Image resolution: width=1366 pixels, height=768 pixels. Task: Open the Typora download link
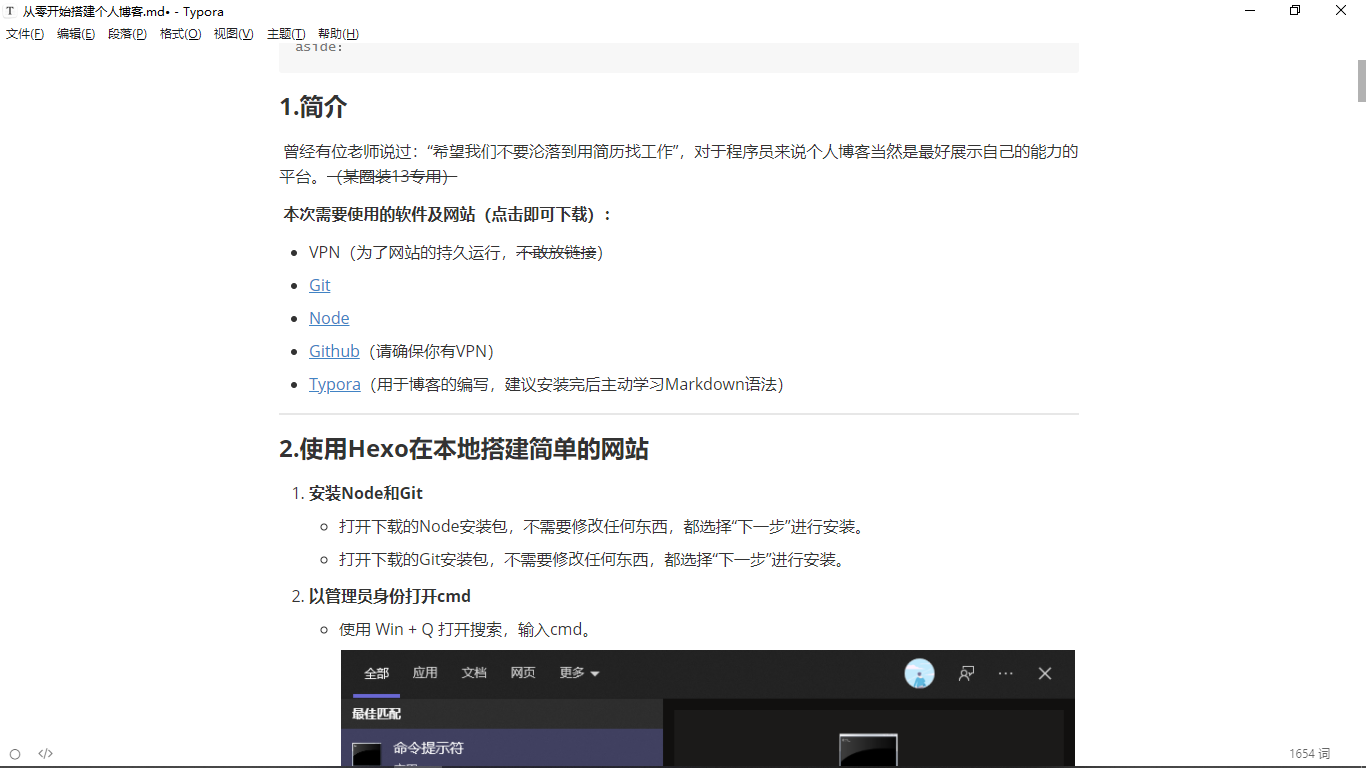coord(335,384)
